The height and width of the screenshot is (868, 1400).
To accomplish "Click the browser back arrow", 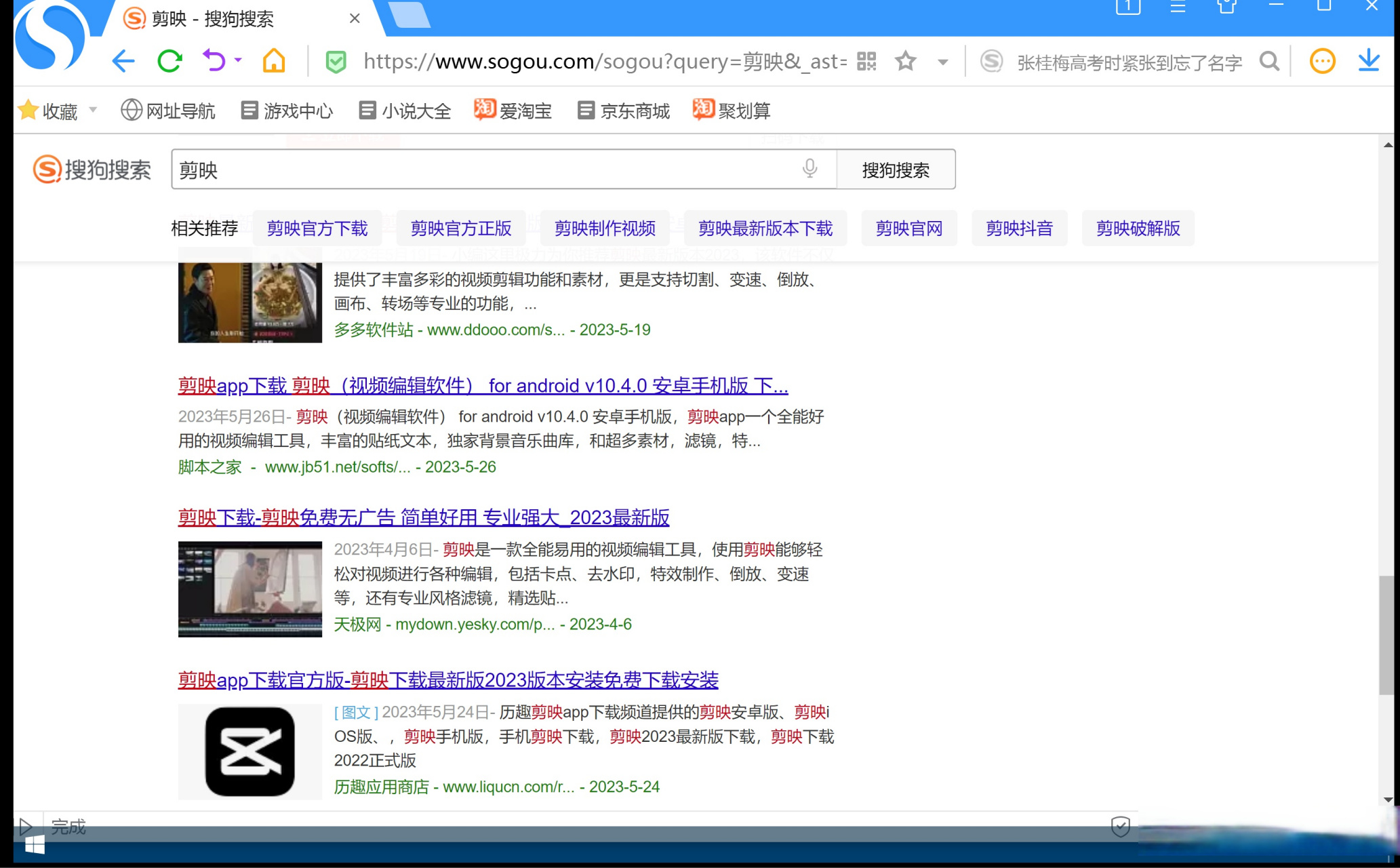I will pos(123,62).
